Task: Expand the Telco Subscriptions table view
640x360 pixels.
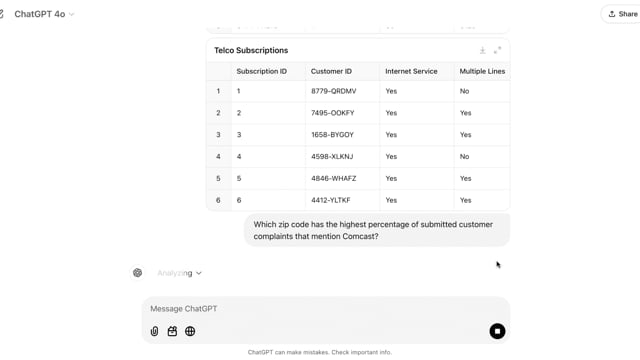Action: coord(497,50)
